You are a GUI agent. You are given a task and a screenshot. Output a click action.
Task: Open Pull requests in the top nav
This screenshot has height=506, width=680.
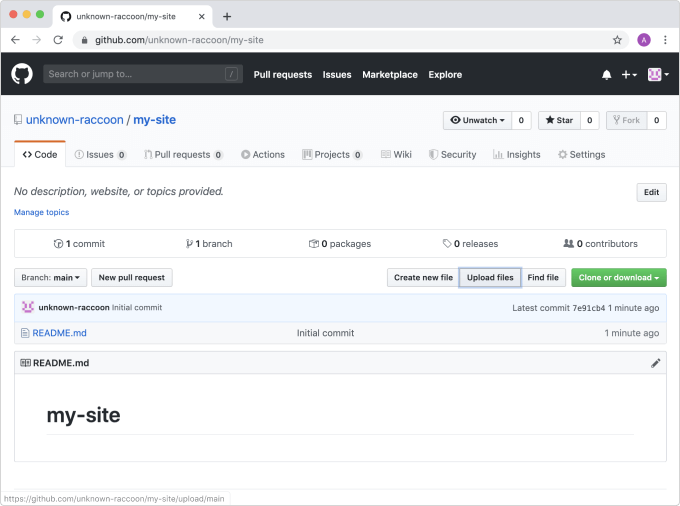[x=283, y=75]
